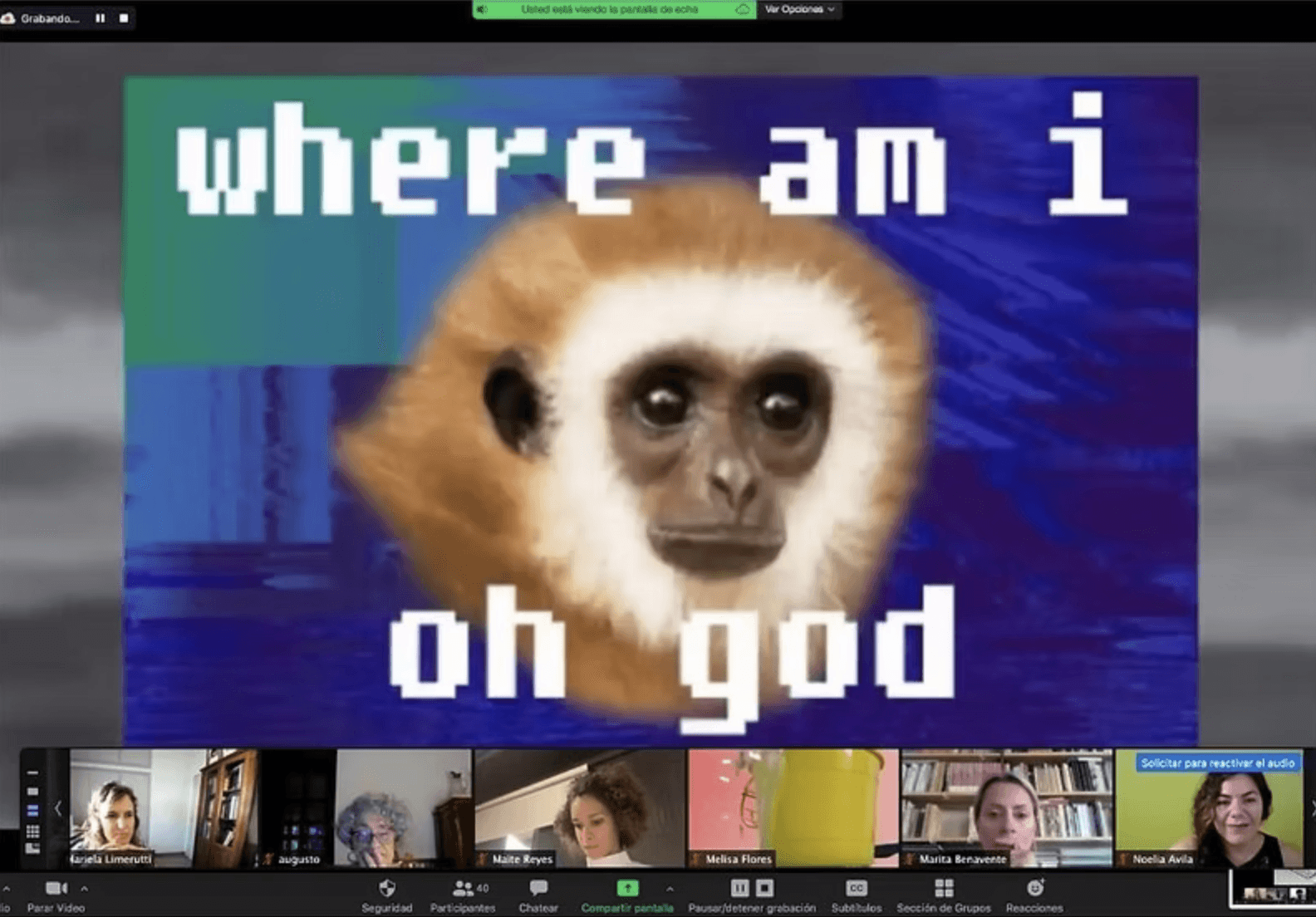
Task: Open the Participantes panel
Action: point(462,895)
